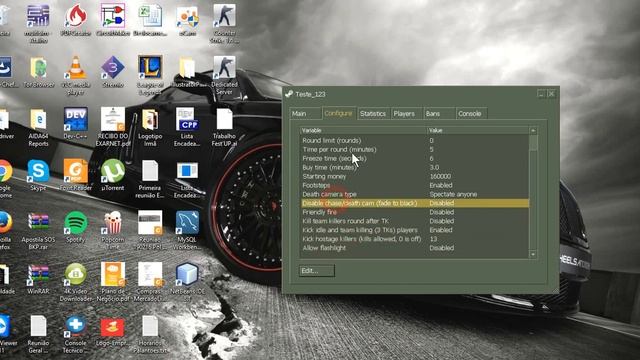Viewport: 640px width, 360px height.
Task: Launch the µTorrent shortcut
Action: point(113,175)
